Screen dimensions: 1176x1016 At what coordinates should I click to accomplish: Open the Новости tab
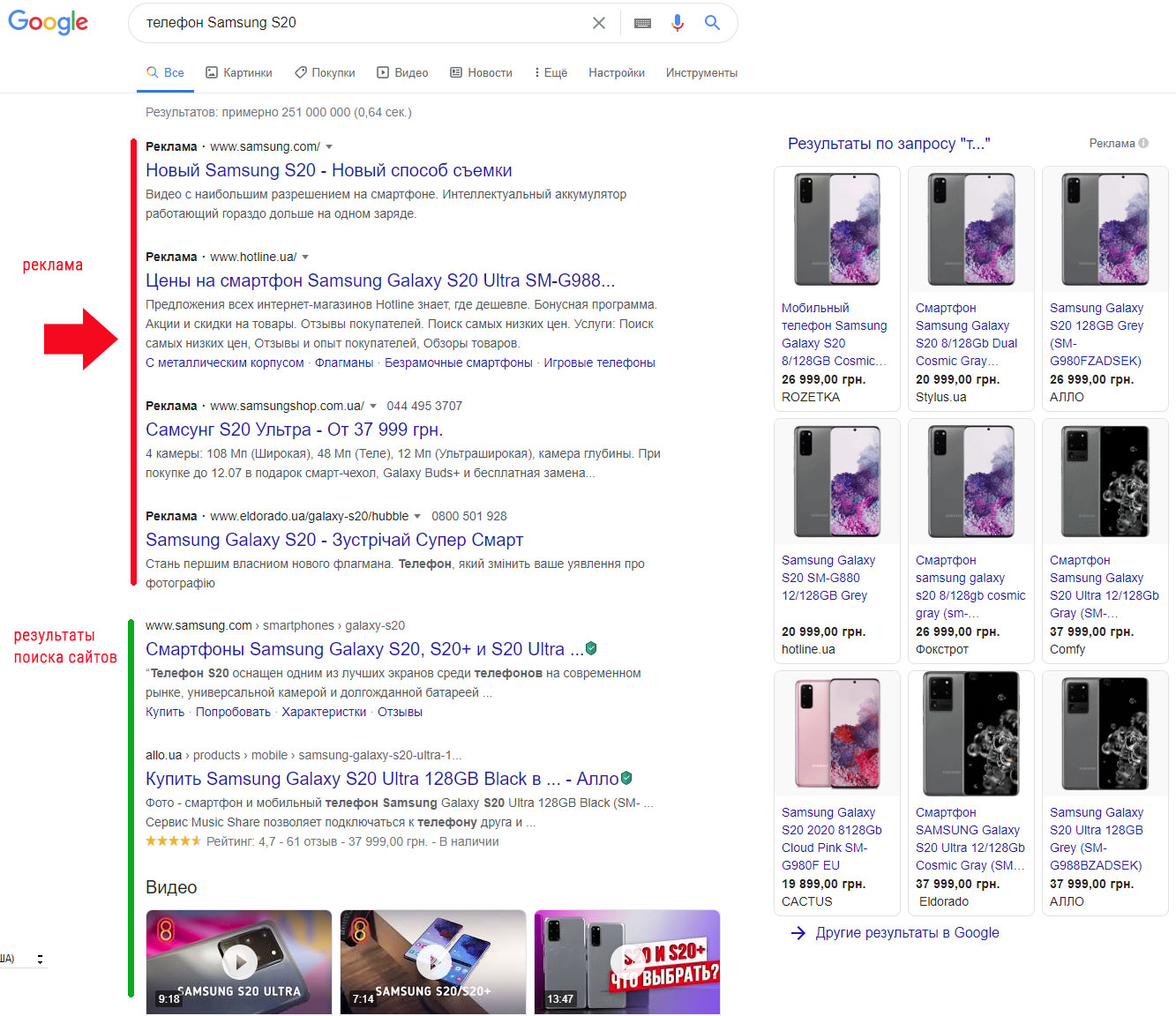[481, 72]
